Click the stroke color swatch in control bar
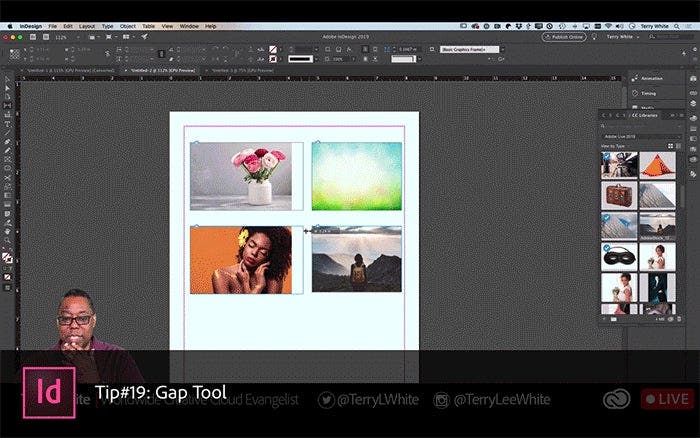The image size is (700, 438). (x=273, y=58)
